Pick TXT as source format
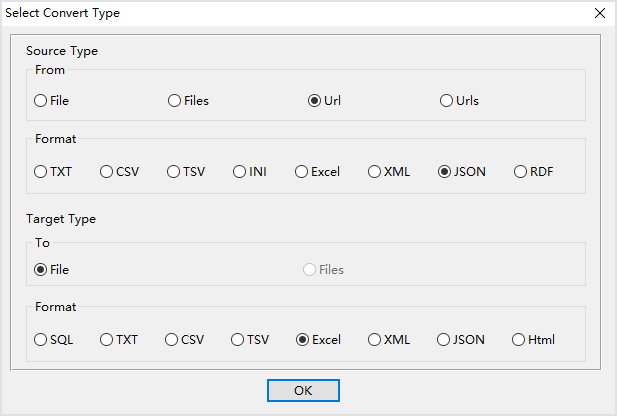Viewport: 617px width, 416px height. [x=41, y=172]
